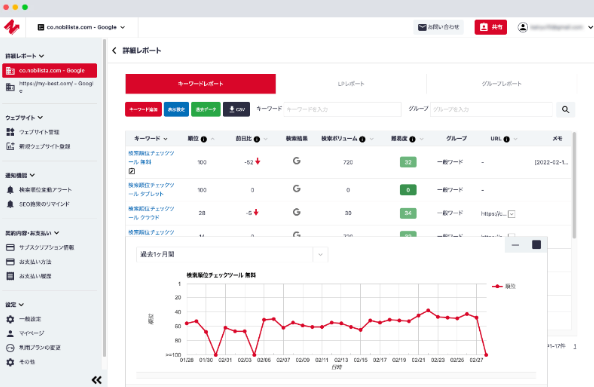Image resolution: width=594 pixels, height=387 pixels.
Task: Open keyword link 検索順位チェックツール タブレット
Action: pos(151,189)
